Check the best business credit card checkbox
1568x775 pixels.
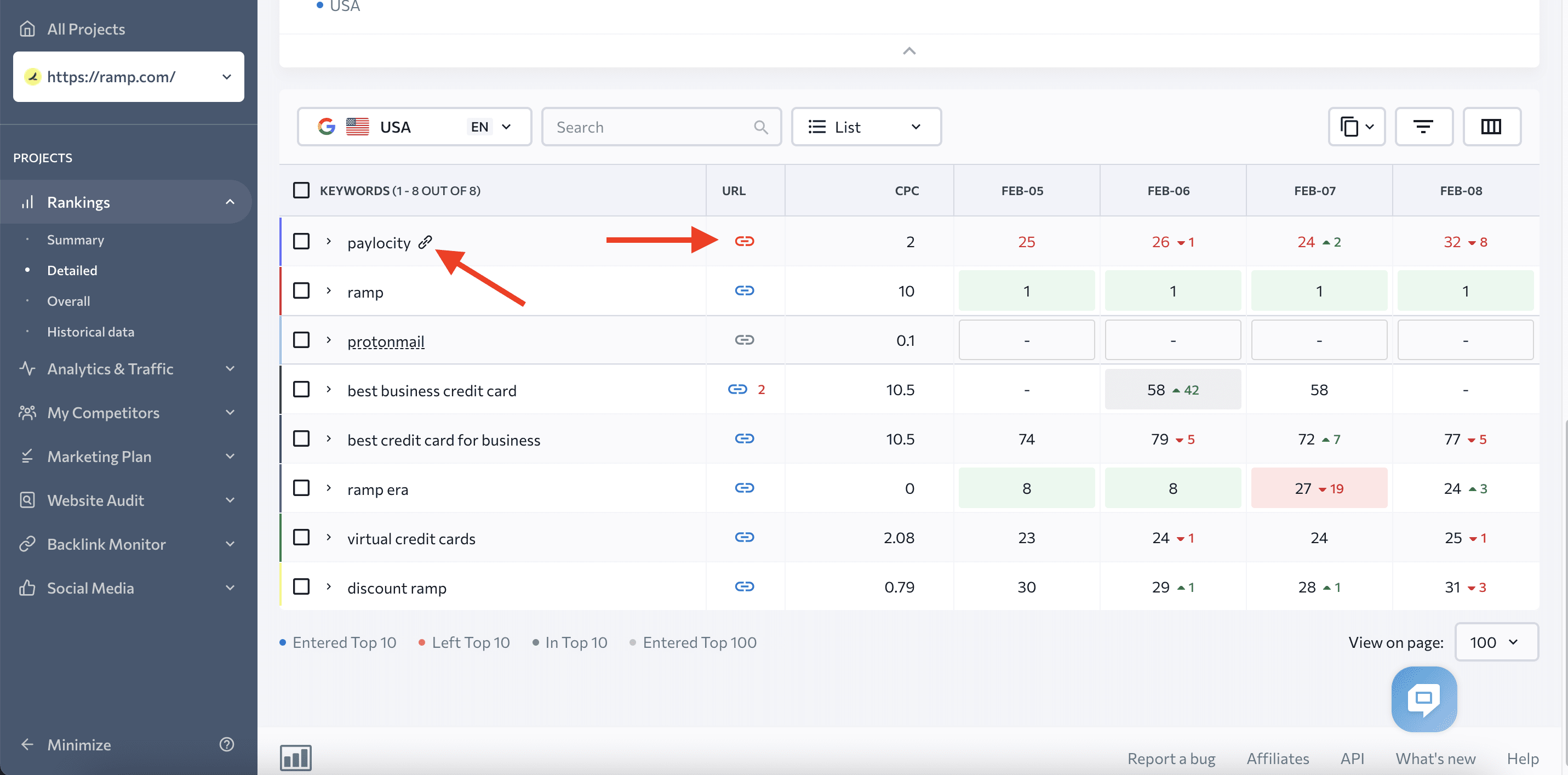(x=301, y=390)
